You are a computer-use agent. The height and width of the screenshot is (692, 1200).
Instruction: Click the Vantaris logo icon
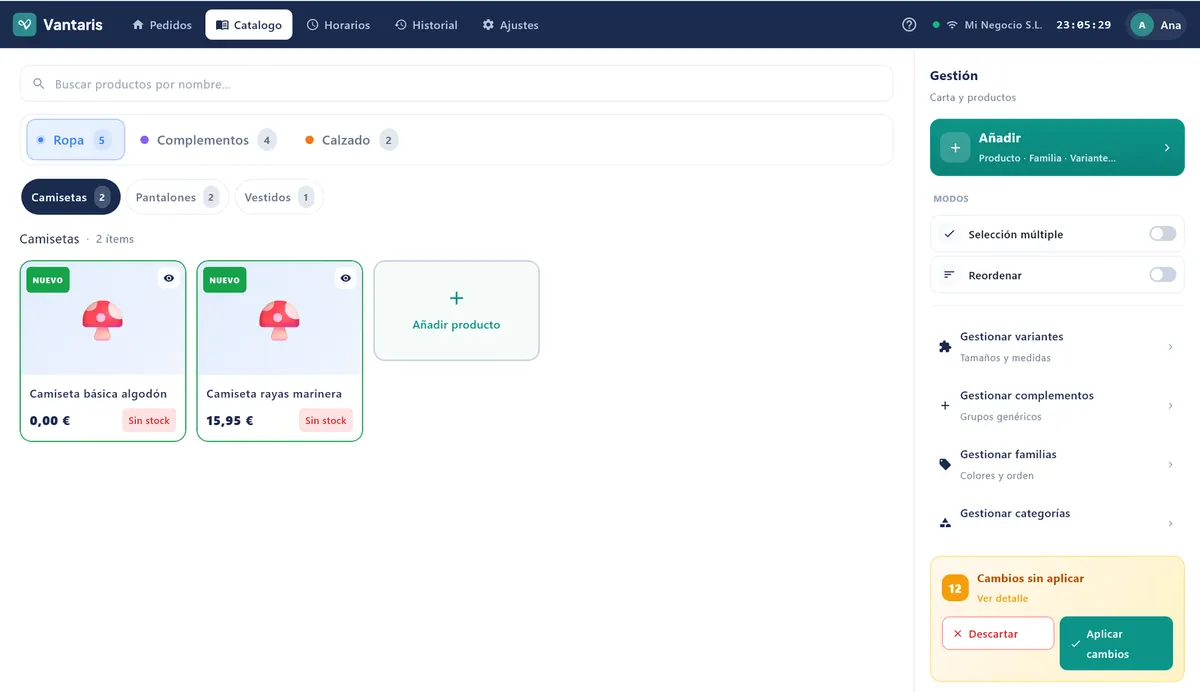[x=25, y=25]
